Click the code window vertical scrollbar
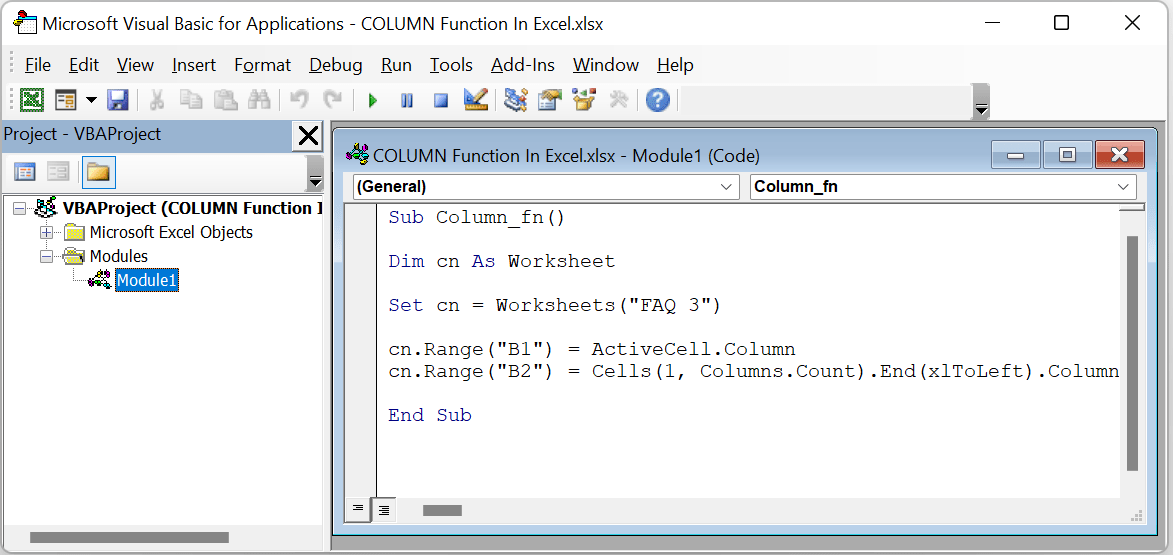Screen dimensions: 1173x555 (1132, 353)
